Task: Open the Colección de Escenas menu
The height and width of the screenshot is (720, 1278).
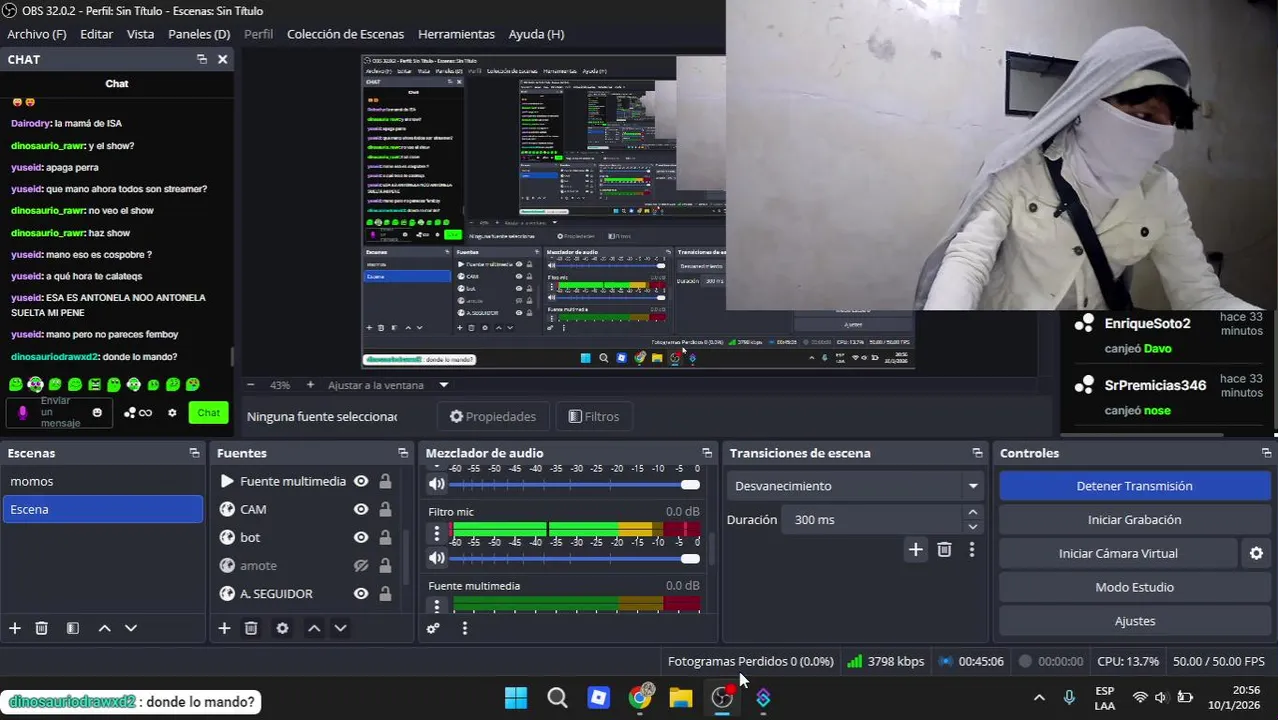Action: tap(345, 34)
